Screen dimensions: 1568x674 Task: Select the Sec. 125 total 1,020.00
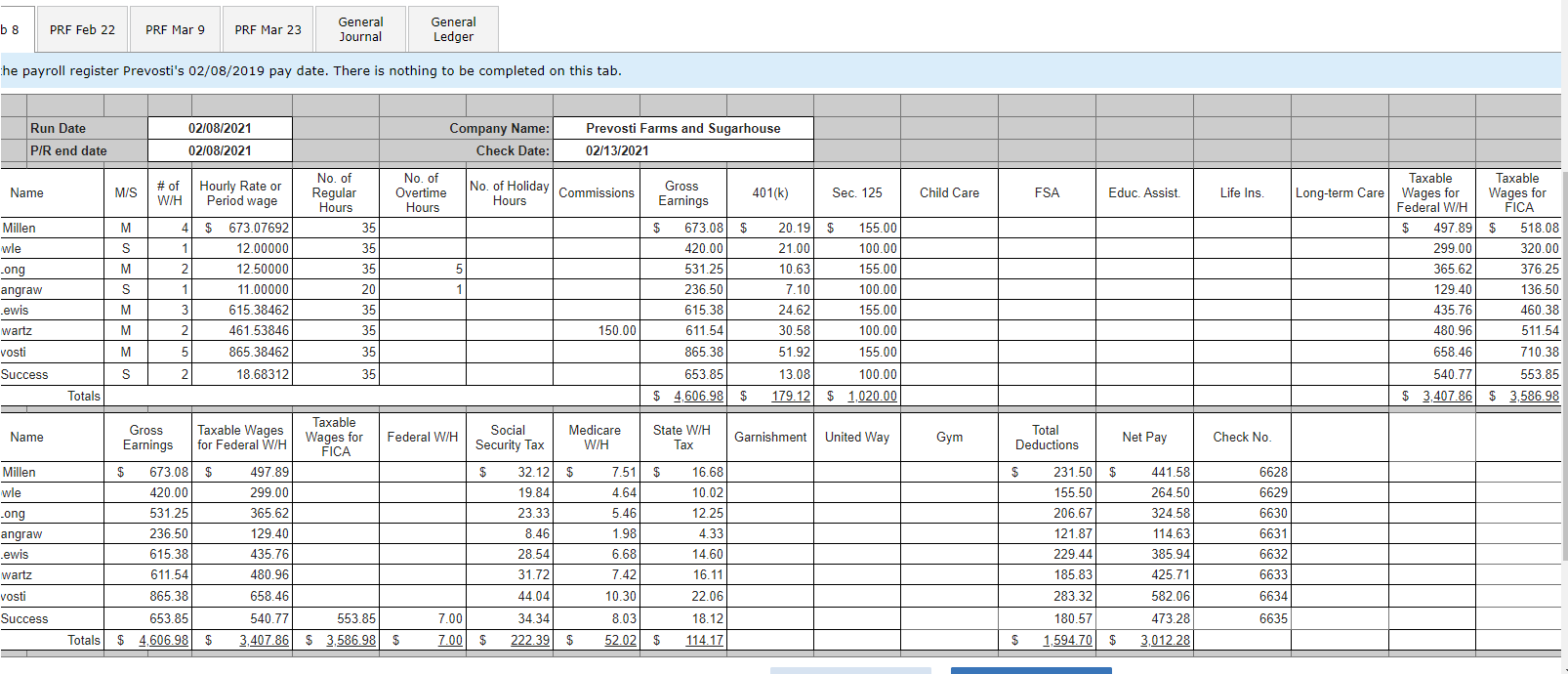pos(856,396)
